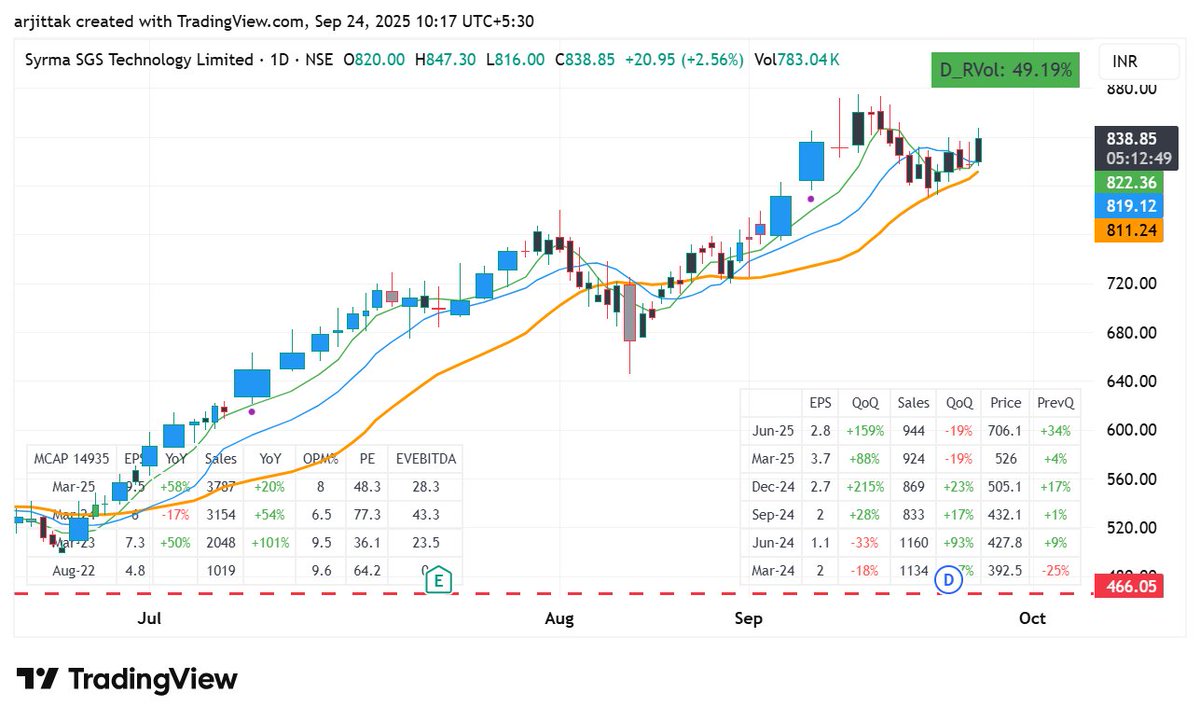Click the 600.00 price axis label

tap(1131, 430)
